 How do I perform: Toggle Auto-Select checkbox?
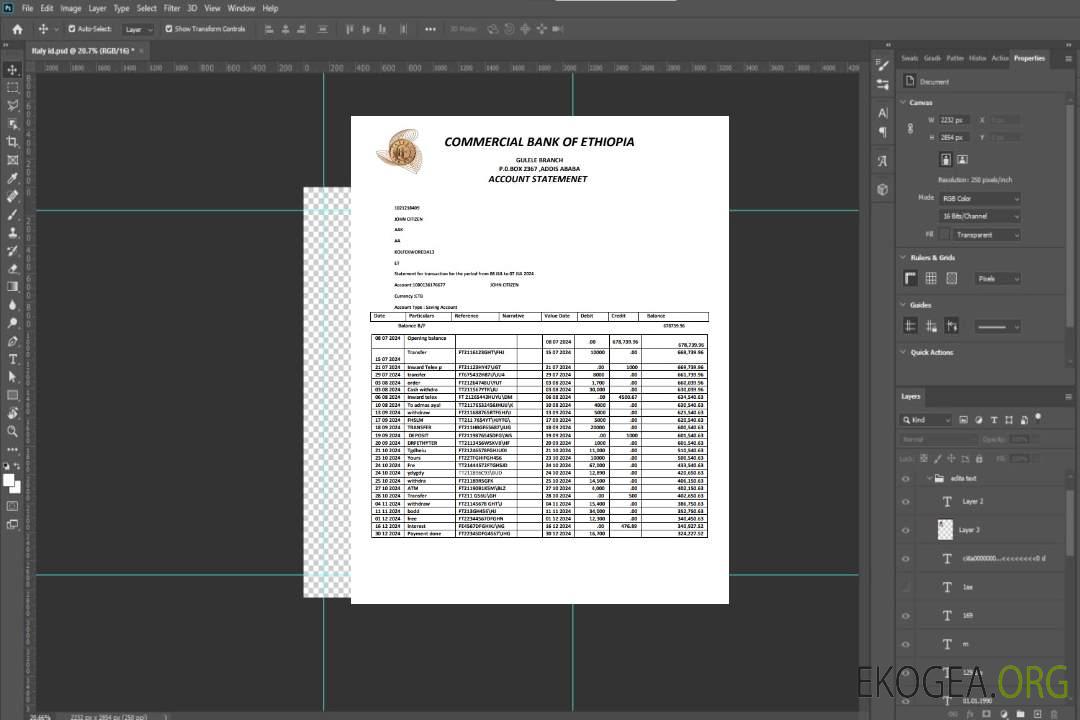[x=72, y=29]
